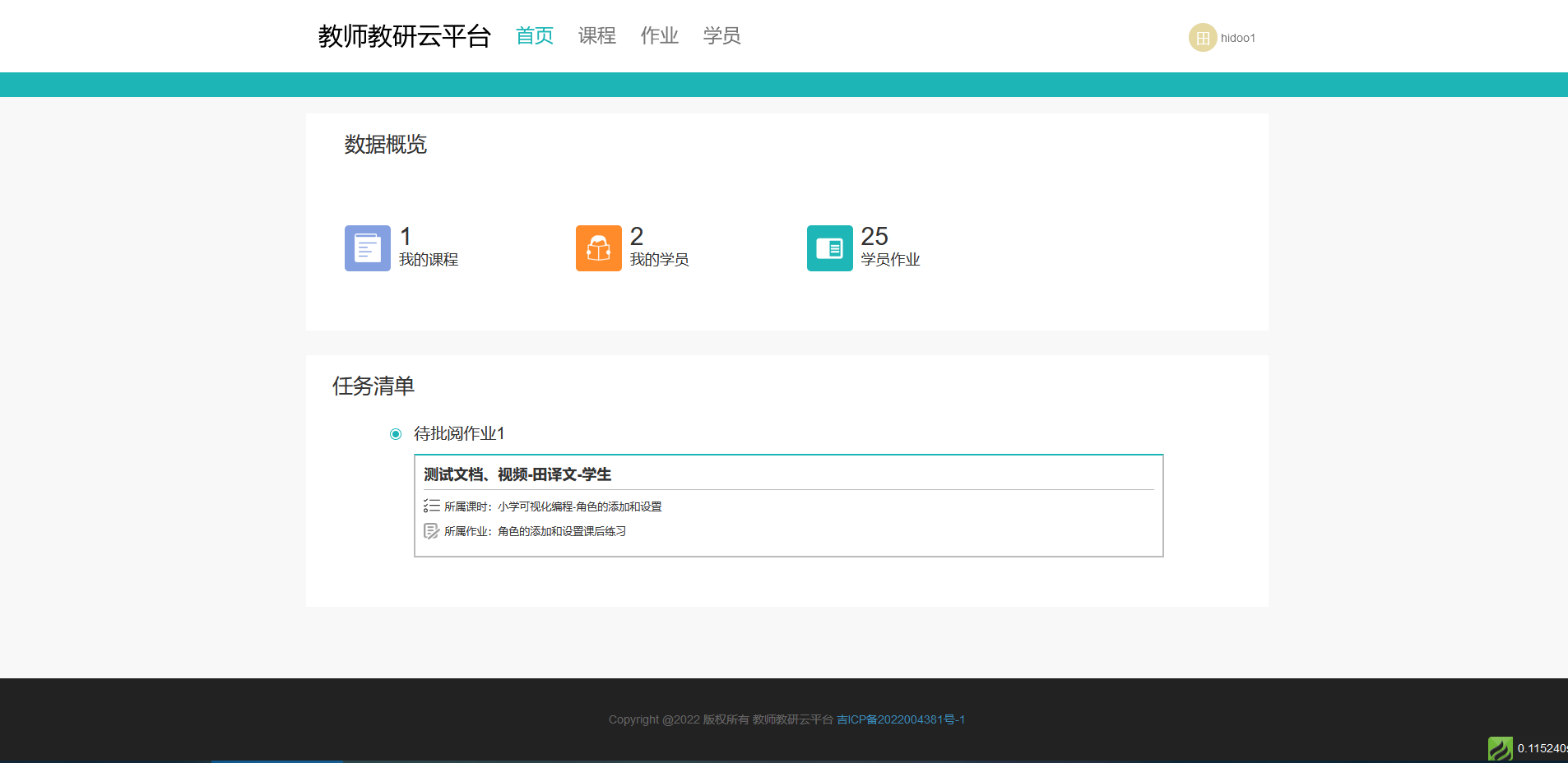
Task: Go to the 首页 navigation tab
Action: coord(534,35)
